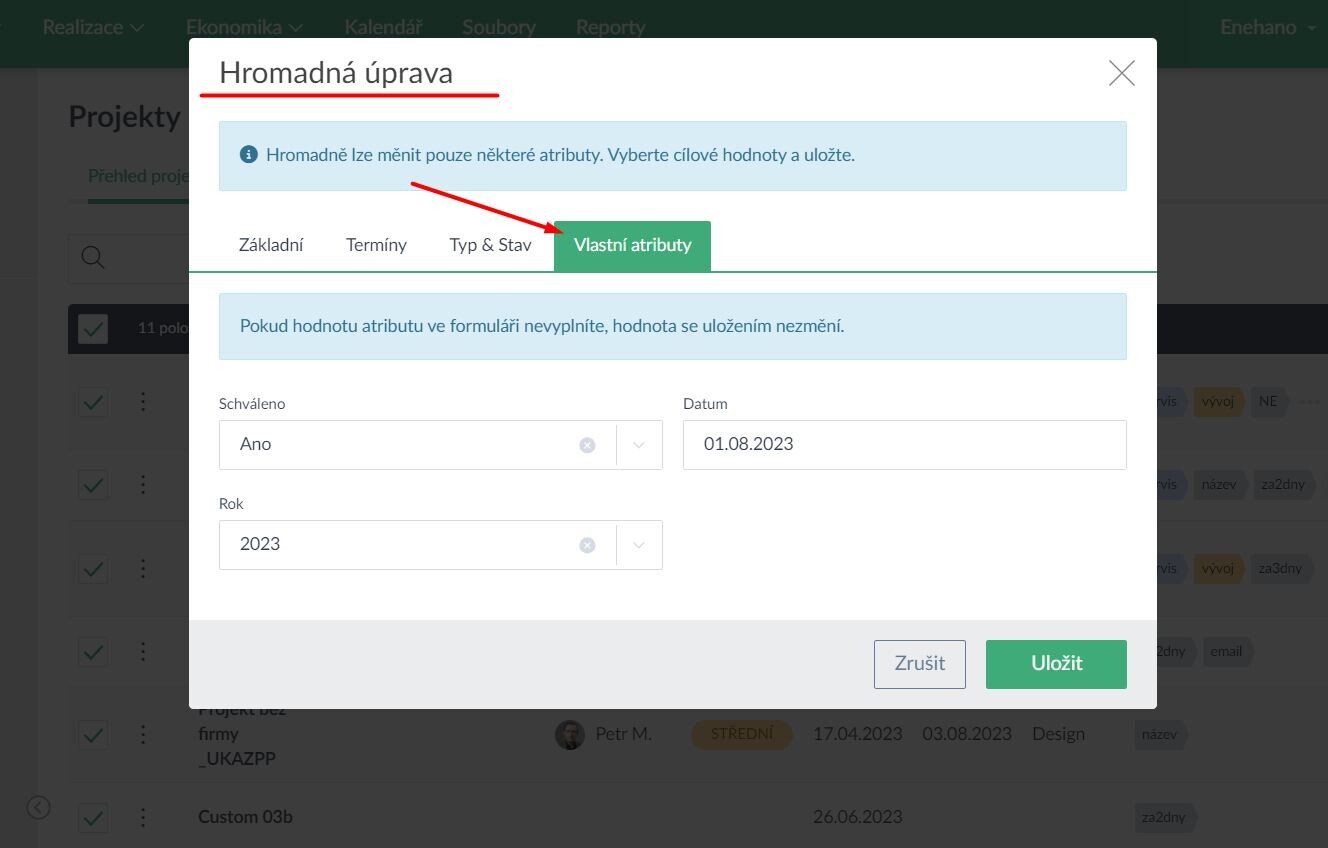The image size is (1328, 848).
Task: Switch to the Typ & Stav tab
Action: [x=490, y=245]
